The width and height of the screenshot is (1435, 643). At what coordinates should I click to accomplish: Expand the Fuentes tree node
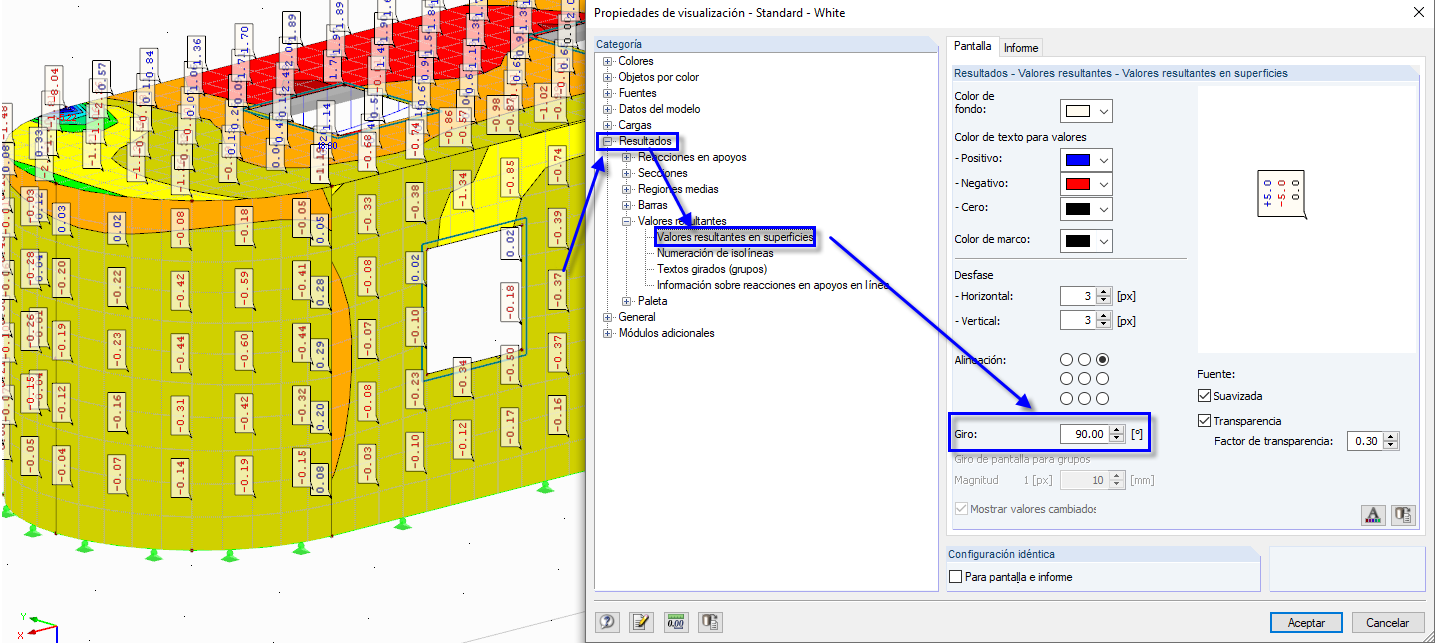point(609,93)
